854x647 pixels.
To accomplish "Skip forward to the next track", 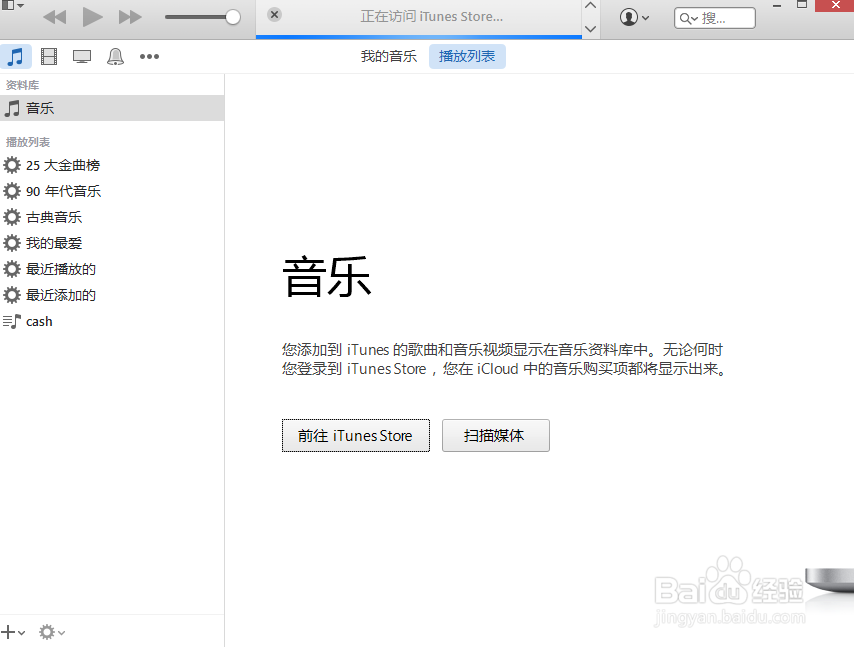I will point(130,17).
